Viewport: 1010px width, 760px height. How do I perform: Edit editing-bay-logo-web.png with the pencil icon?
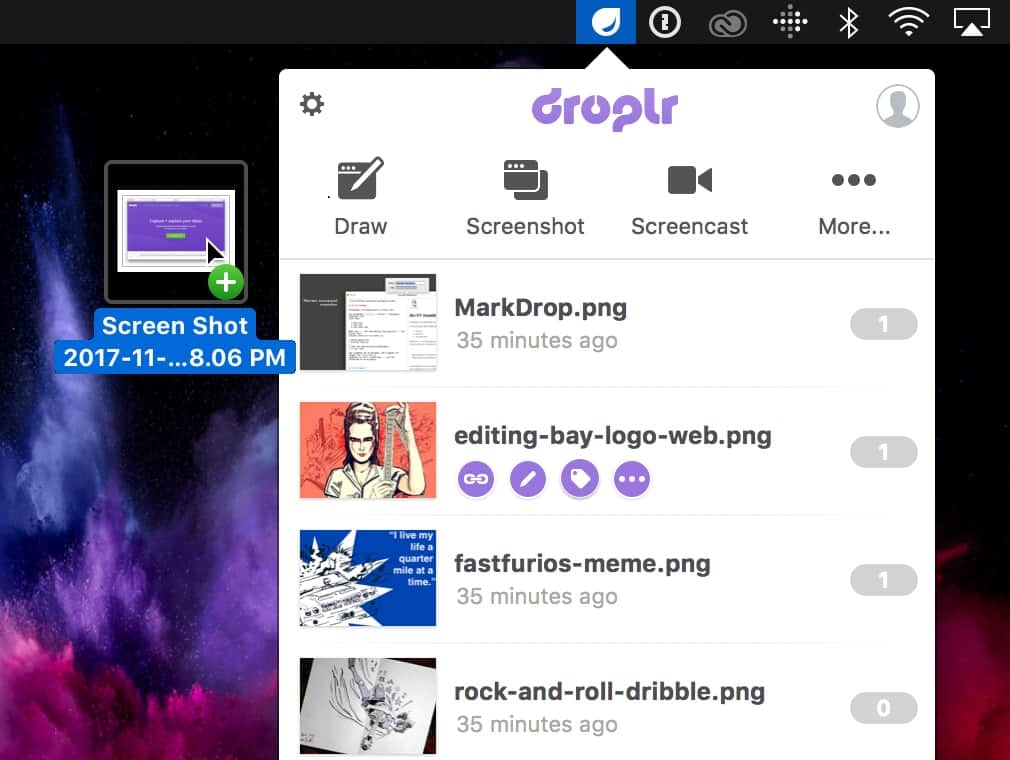527,479
